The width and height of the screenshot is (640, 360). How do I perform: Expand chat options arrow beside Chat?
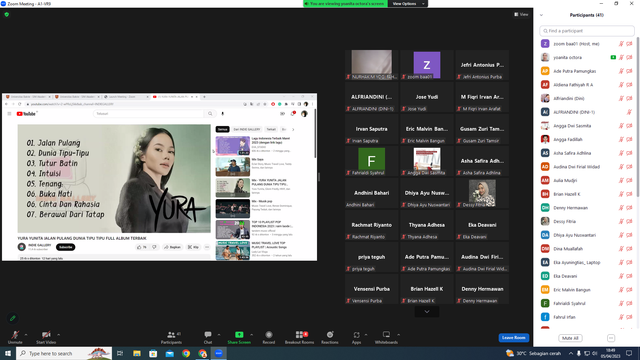(219, 335)
